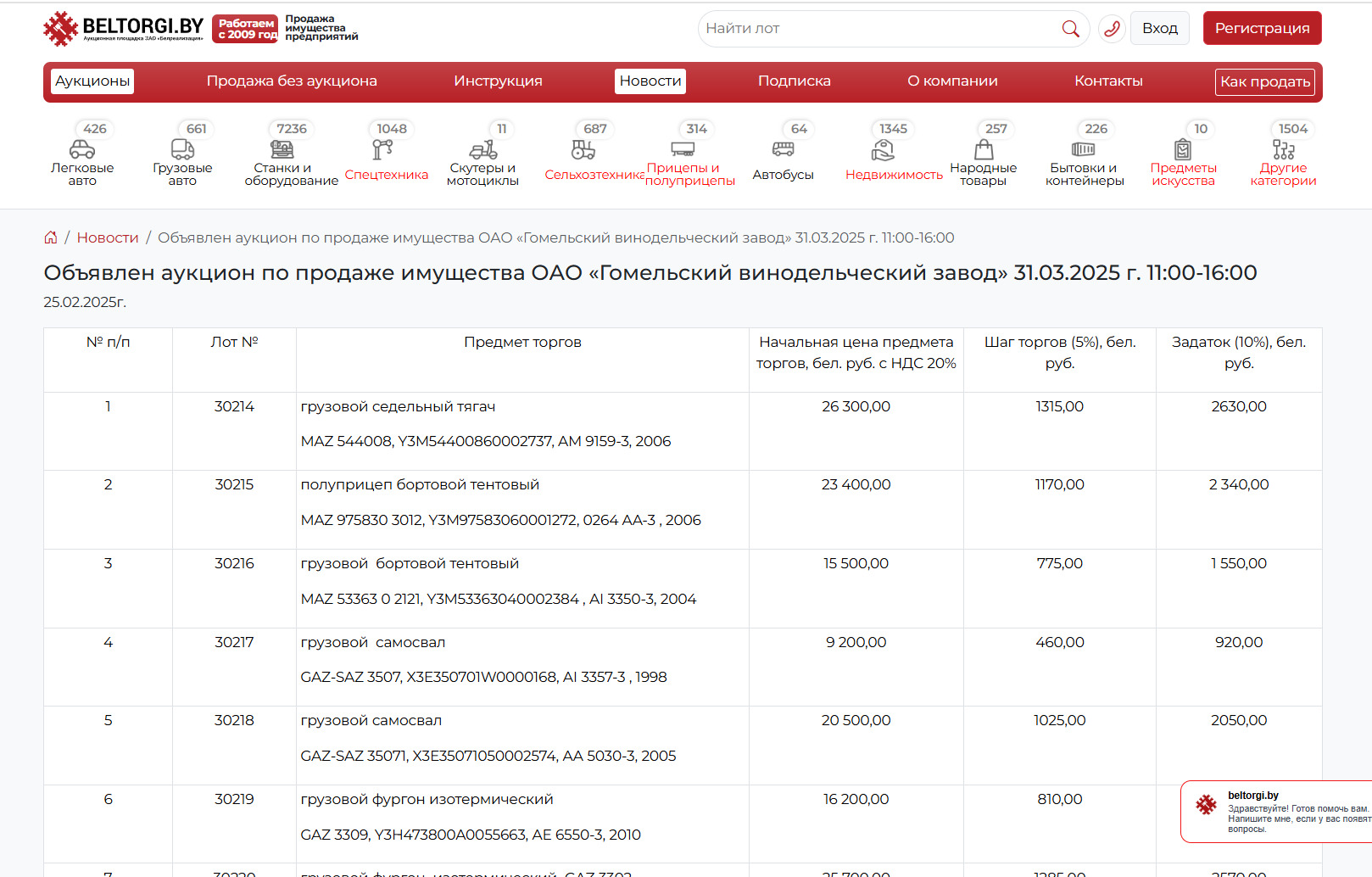Open the Недвижимость category icon
Image resolution: width=1372 pixels, height=877 pixels.
point(883,149)
